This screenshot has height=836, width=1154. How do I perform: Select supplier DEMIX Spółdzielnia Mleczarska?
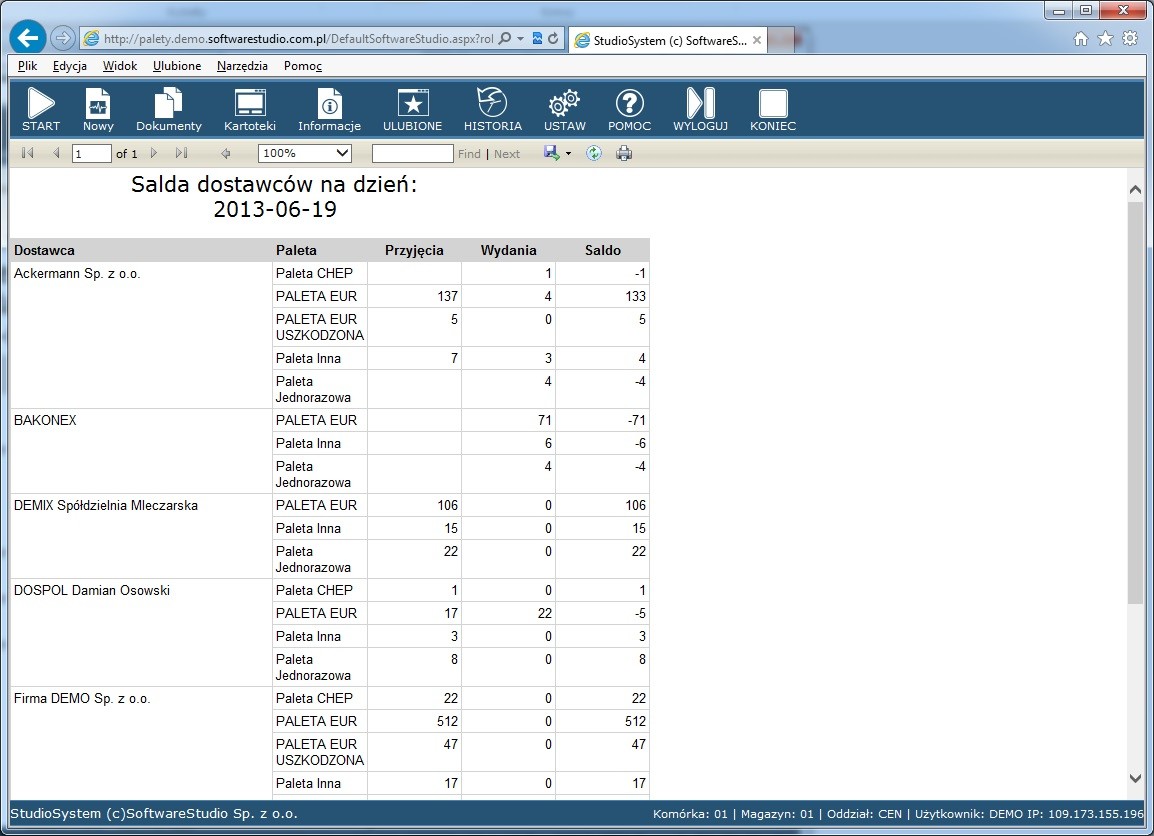pyautogui.click(x=106, y=506)
